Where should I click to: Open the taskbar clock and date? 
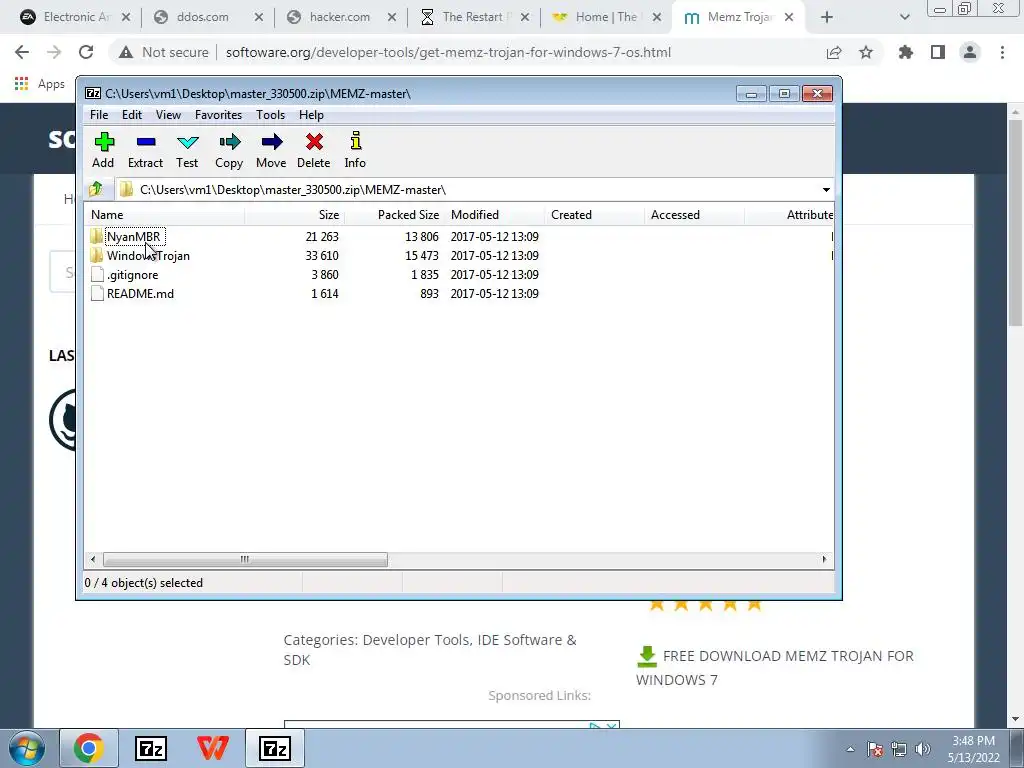point(974,749)
